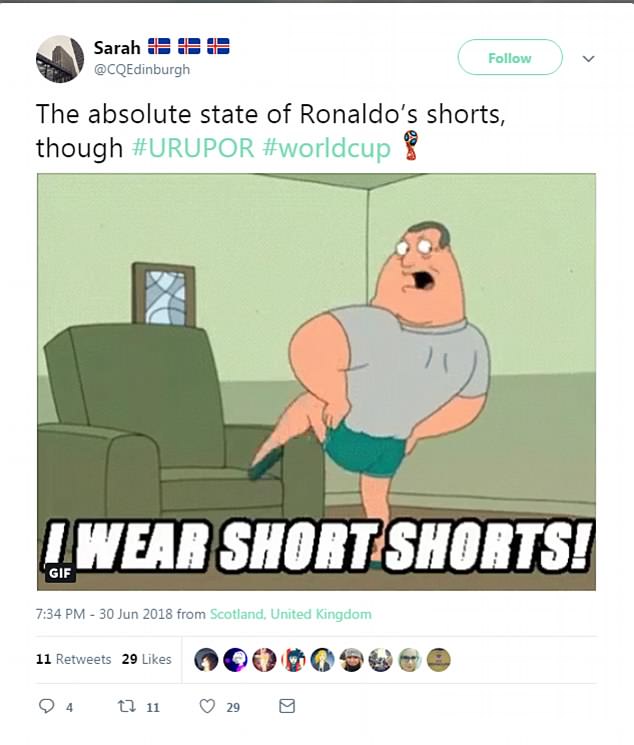Open the #URUPOR hashtag
This screenshot has height=745, width=634.
pos(193,148)
